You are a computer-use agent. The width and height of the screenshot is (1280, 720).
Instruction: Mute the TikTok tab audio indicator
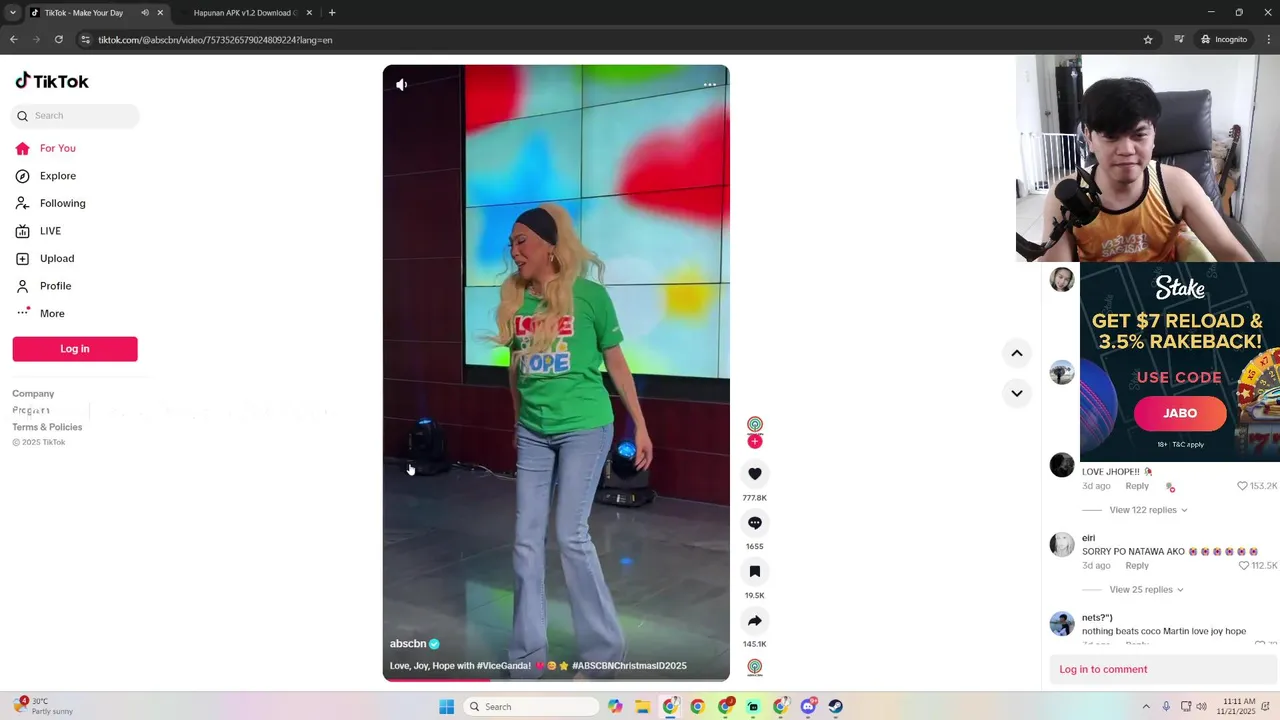pos(145,13)
